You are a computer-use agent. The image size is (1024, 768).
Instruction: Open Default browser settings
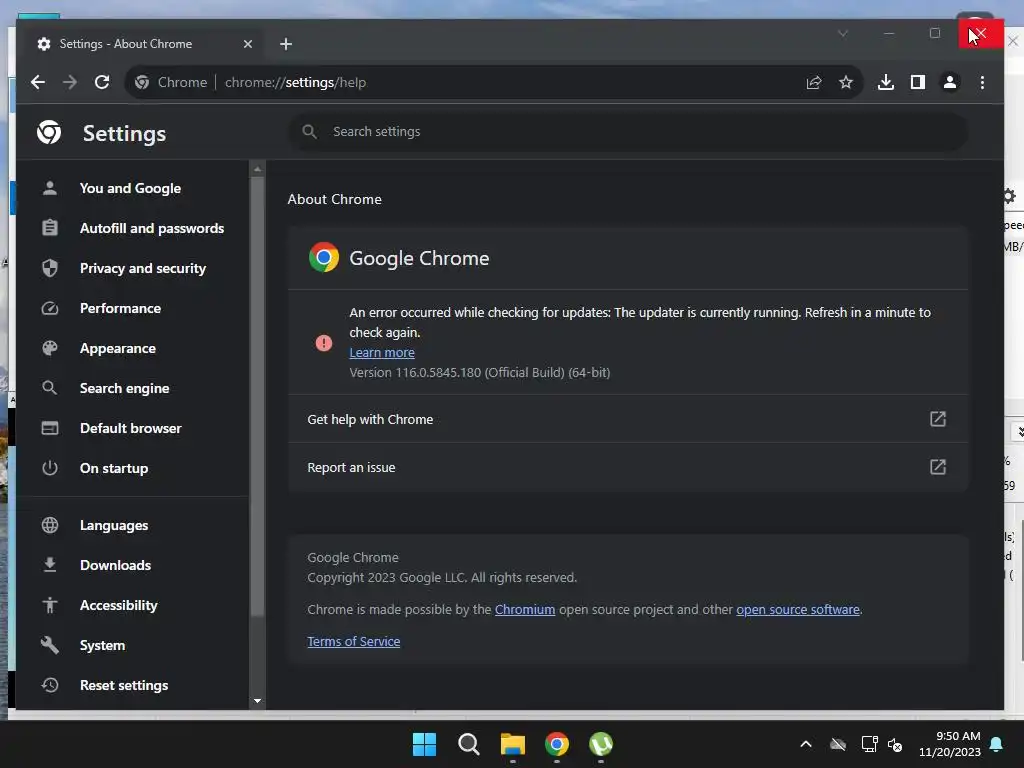tap(131, 428)
